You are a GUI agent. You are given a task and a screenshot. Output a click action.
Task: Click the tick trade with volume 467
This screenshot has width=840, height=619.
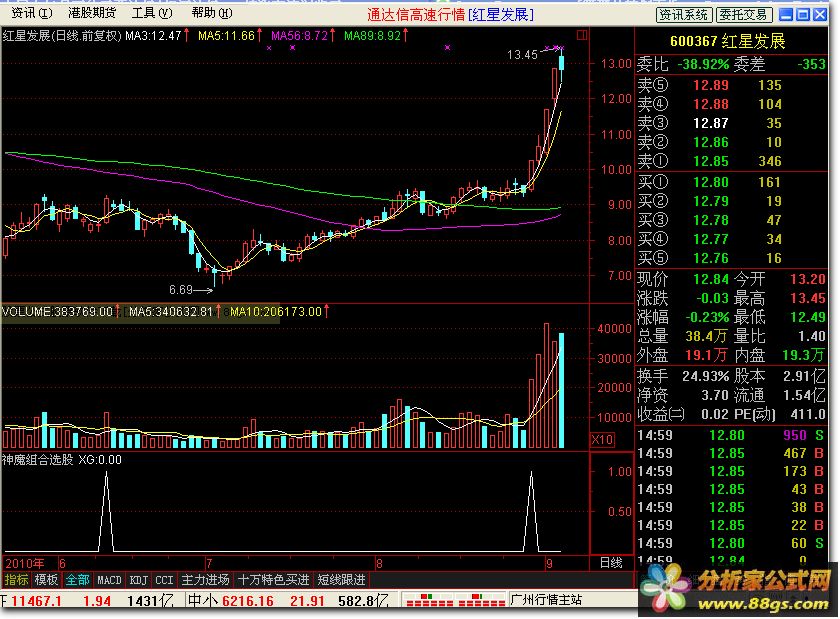pyautogui.click(x=794, y=453)
